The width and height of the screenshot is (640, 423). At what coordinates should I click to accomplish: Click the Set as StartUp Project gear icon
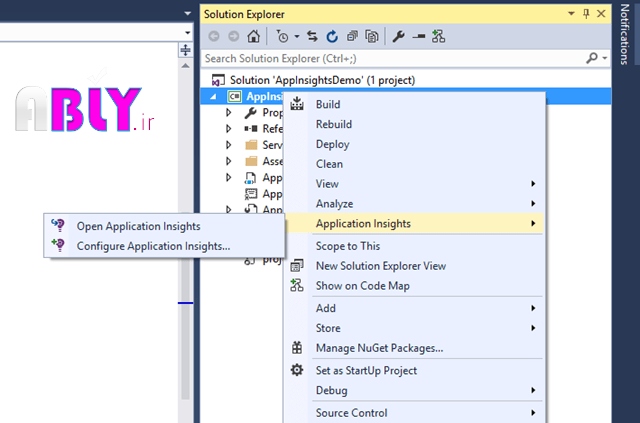coord(297,370)
